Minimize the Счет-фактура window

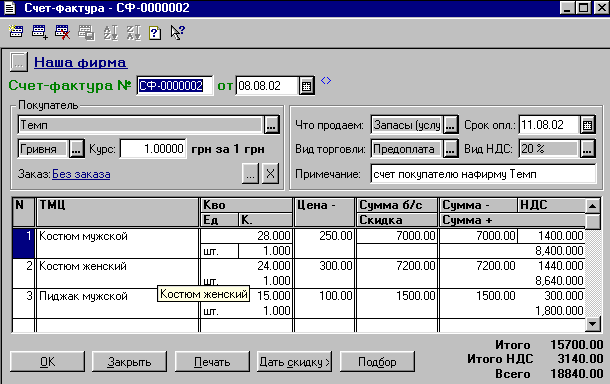tap(567, 8)
